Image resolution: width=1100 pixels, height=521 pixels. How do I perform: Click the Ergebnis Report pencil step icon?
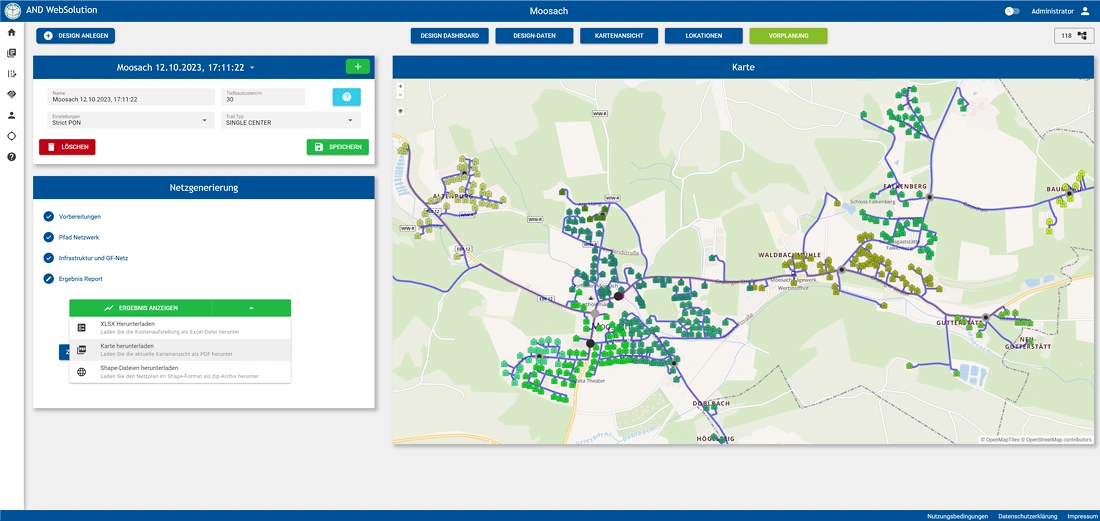[48, 278]
